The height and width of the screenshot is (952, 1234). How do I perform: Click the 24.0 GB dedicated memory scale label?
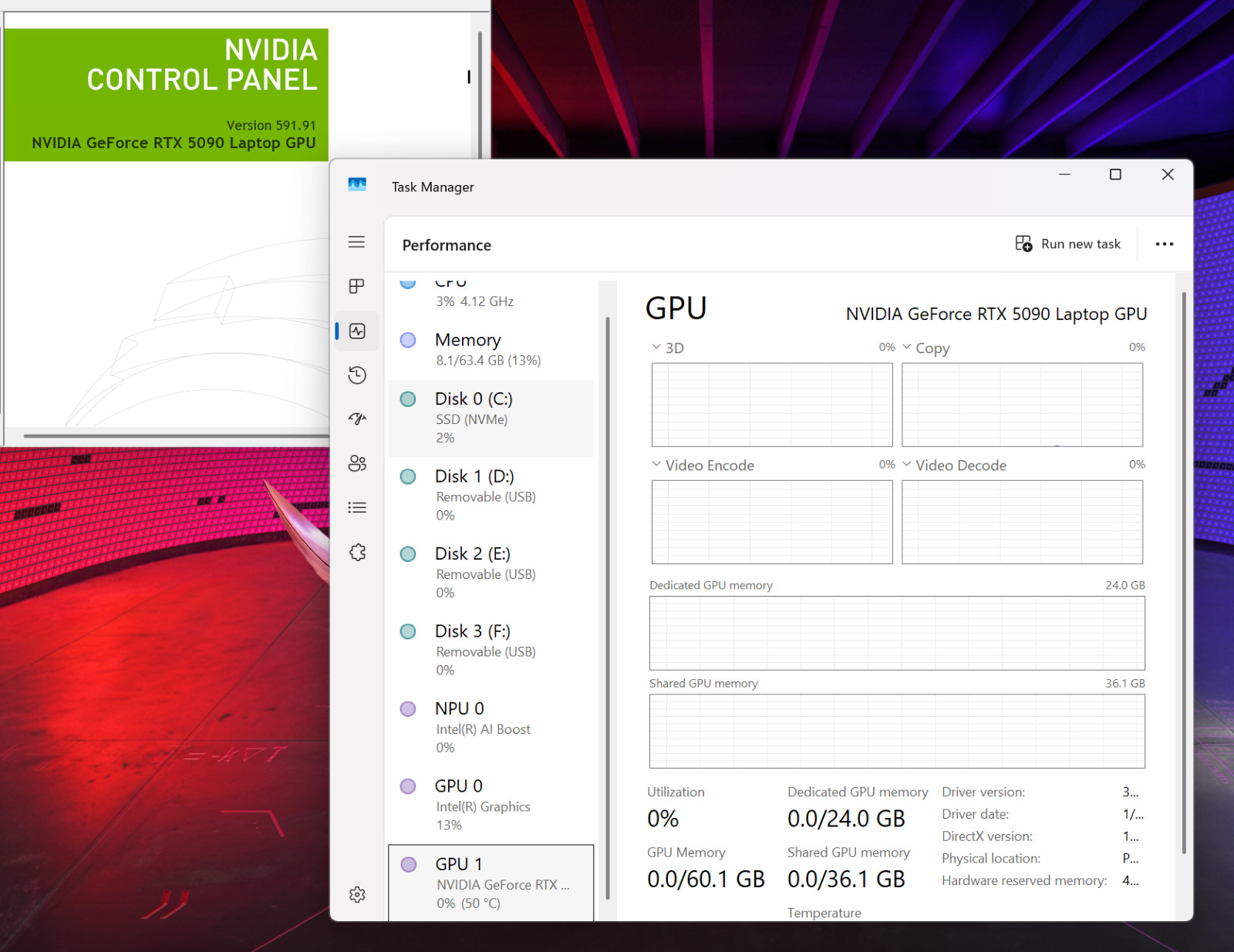pos(1124,585)
